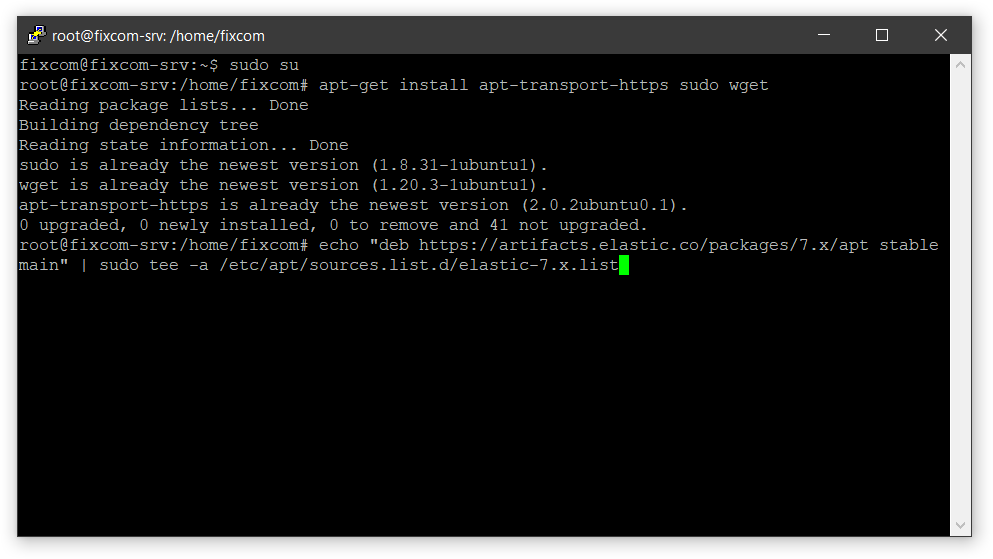Open the PuTTY icon system menu
The image size is (993, 559).
(37, 35)
